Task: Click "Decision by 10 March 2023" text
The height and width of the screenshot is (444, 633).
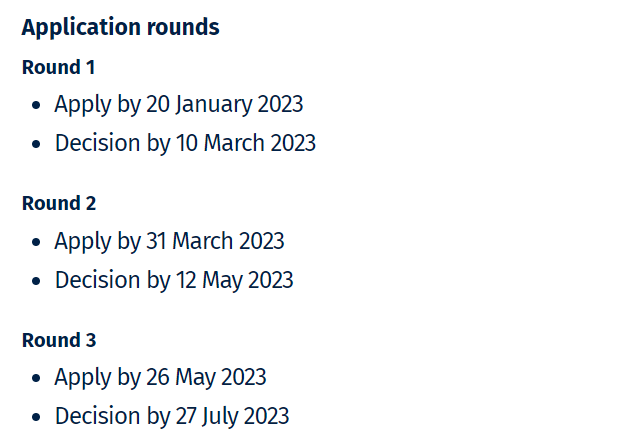Action: pyautogui.click(x=185, y=143)
